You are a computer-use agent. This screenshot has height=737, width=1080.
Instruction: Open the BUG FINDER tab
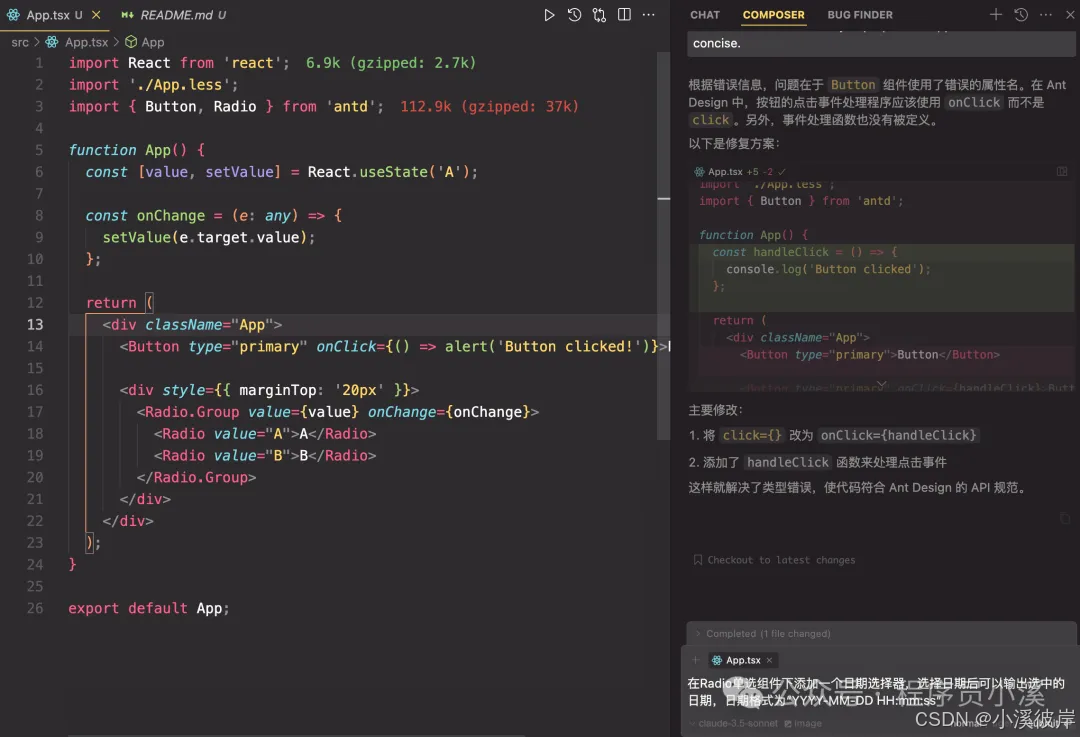[860, 14]
